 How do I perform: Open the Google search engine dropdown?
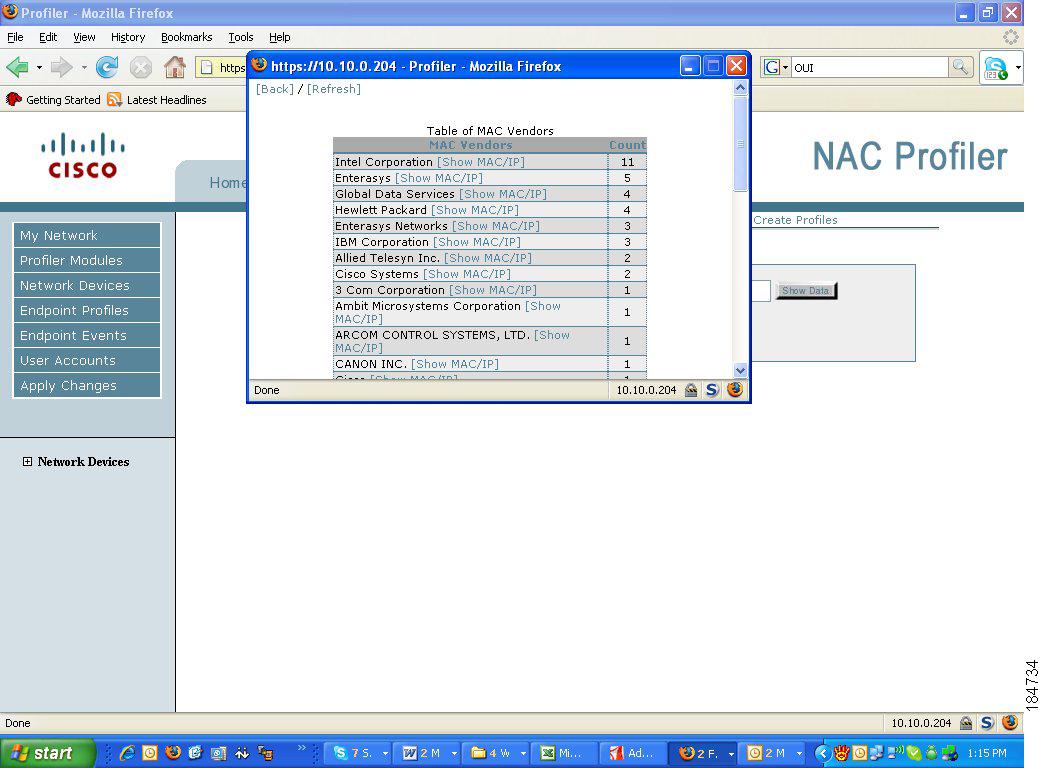click(x=776, y=67)
